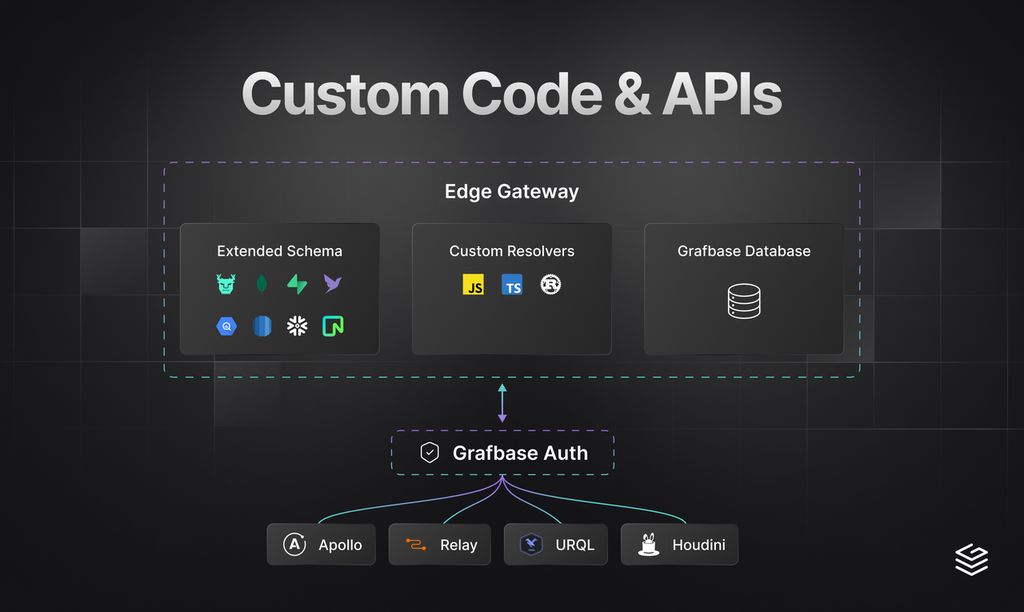This screenshot has height=612, width=1024.
Task: Click the yellow JS JavaScript logo
Action: [473, 284]
